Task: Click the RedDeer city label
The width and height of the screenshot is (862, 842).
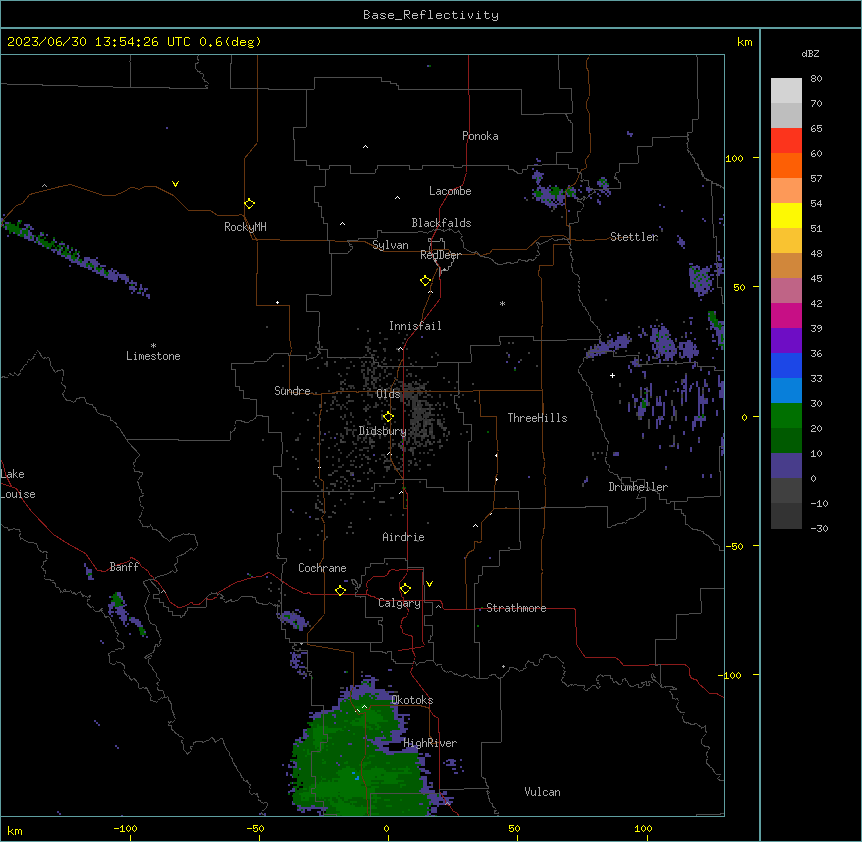Action: [x=440, y=255]
